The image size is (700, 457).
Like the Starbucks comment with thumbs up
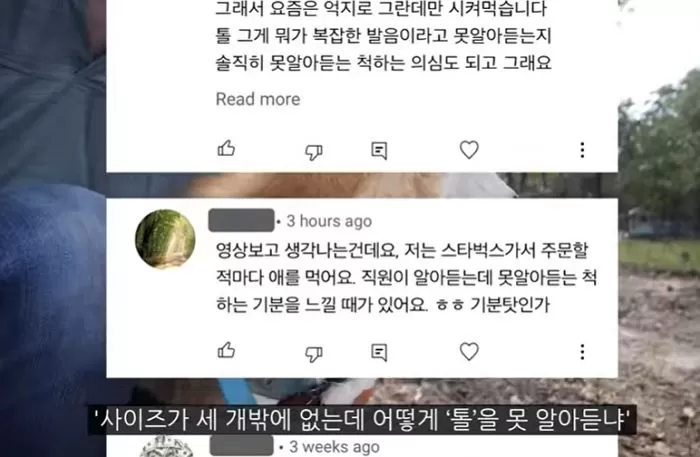226,351
